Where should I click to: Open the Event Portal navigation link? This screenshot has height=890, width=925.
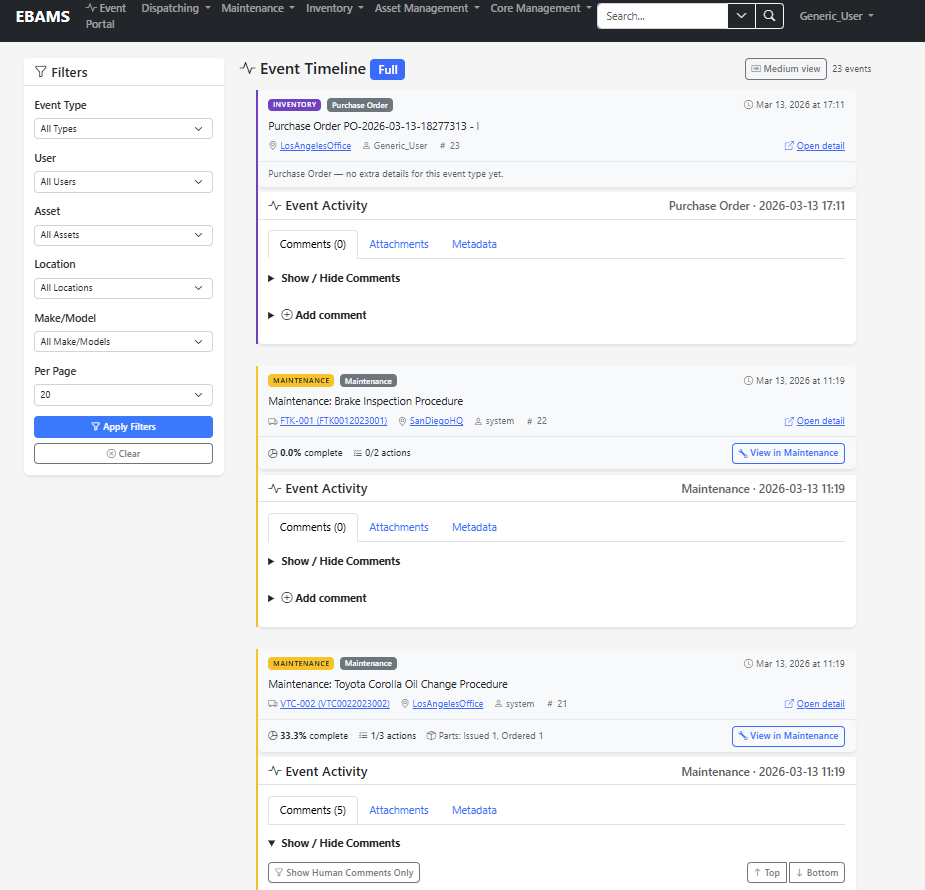(106, 16)
